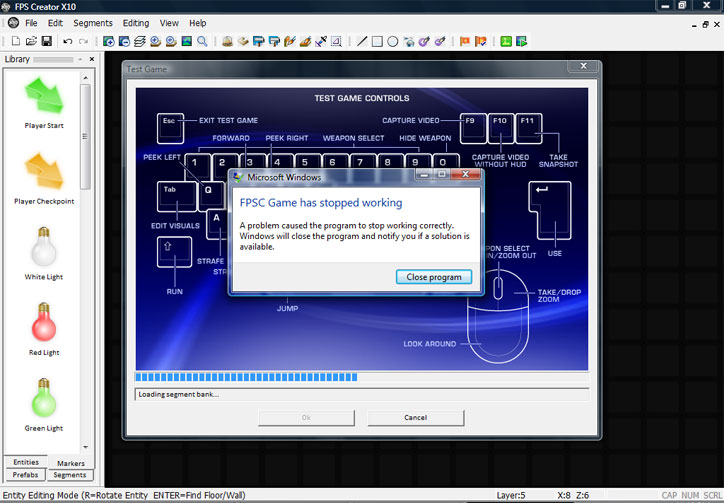The image size is (724, 503).
Task: Switch to the Markers tab
Action: point(71,463)
